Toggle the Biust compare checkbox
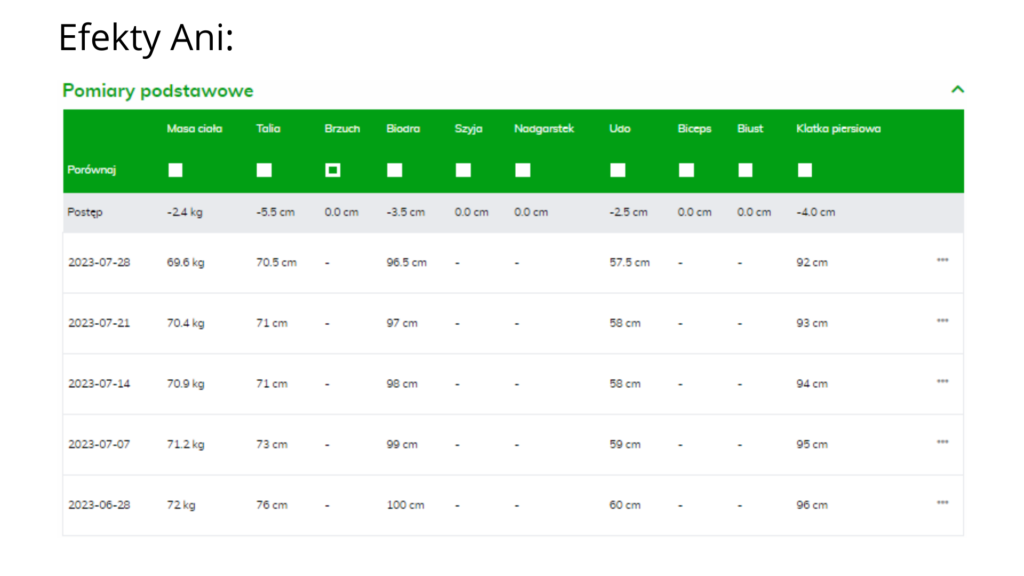 [x=745, y=170]
